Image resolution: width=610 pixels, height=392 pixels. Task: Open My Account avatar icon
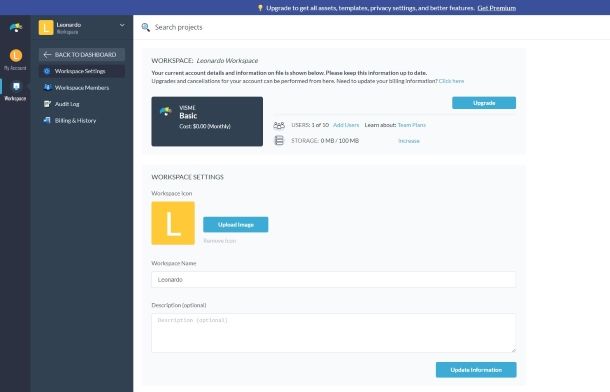click(x=16, y=56)
